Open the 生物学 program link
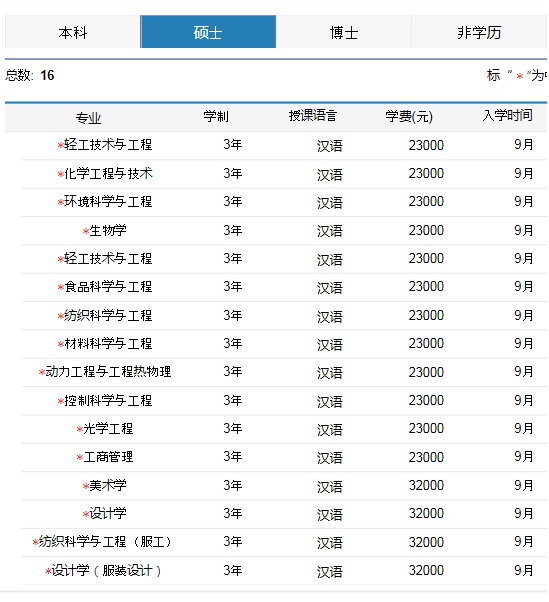Screen dimensions: 549x602 pyautogui.click(x=108, y=231)
